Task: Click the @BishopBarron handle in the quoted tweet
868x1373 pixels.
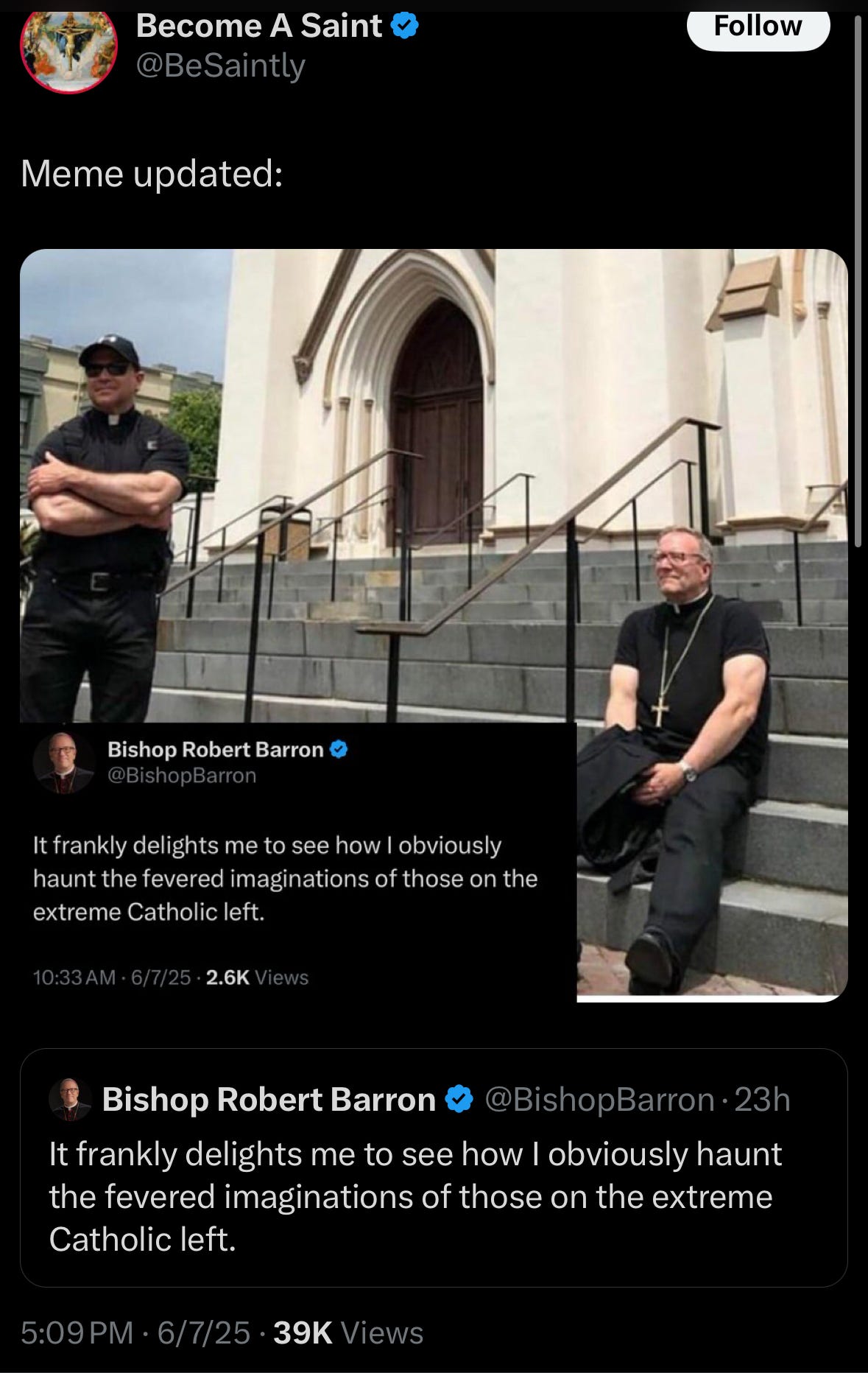Action: click(x=599, y=1100)
